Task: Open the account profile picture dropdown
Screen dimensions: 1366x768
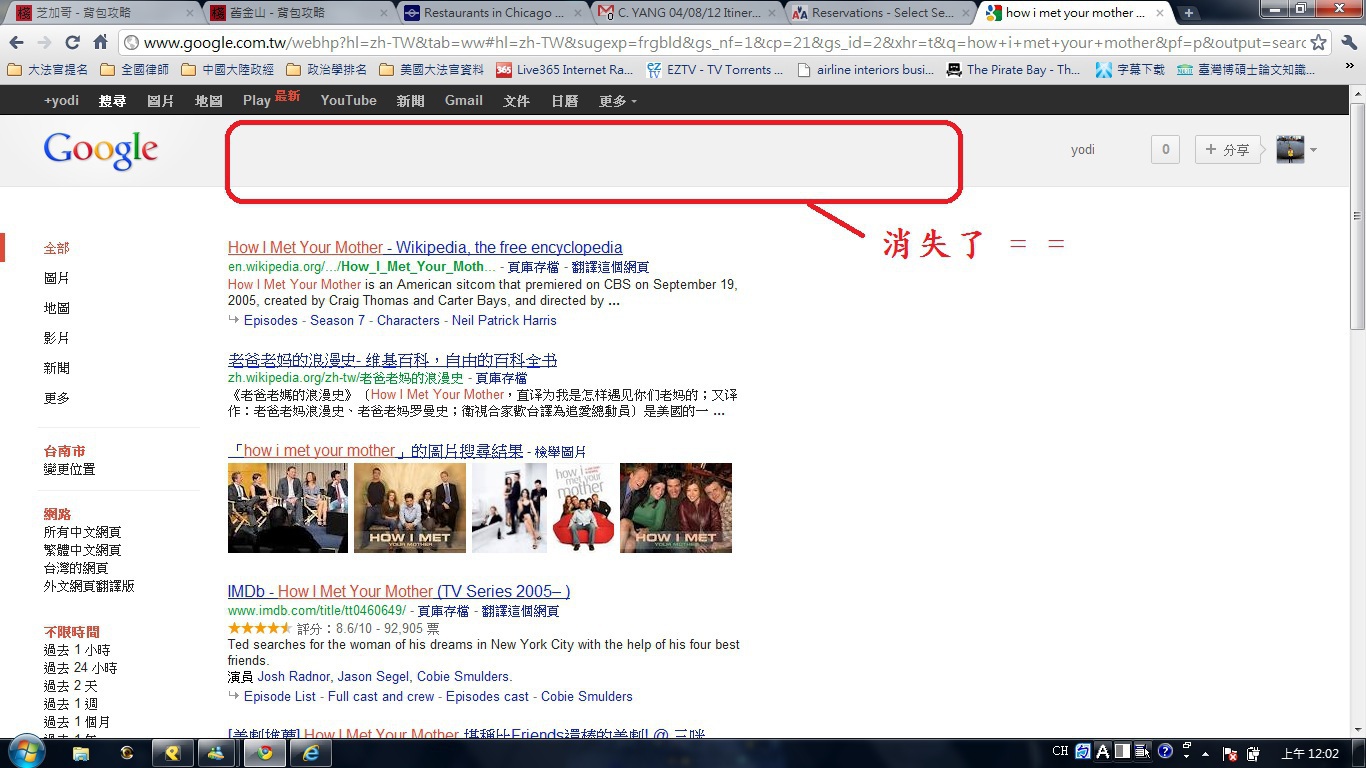Action: pyautogui.click(x=1297, y=150)
